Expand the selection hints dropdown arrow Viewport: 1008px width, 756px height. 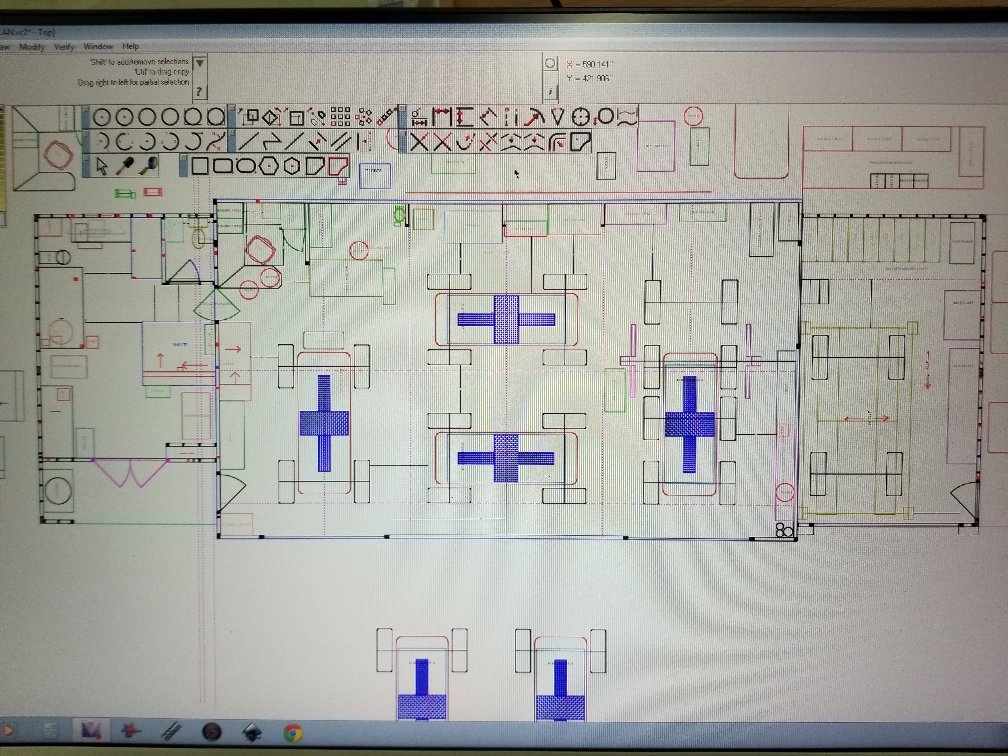[x=199, y=63]
